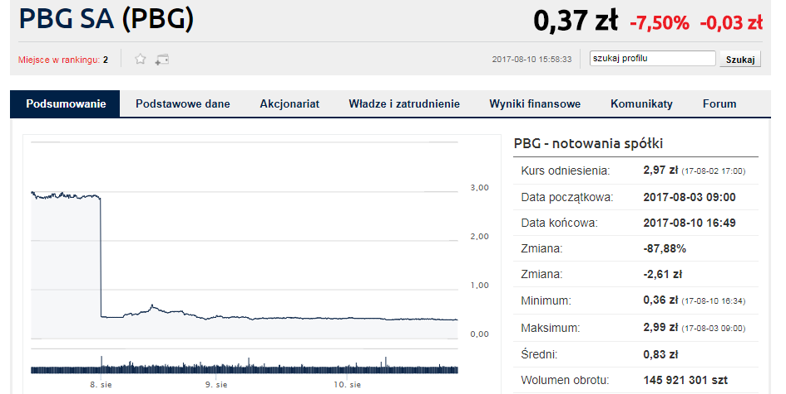
Task: Click the Szukaj search button
Action: (x=740, y=59)
